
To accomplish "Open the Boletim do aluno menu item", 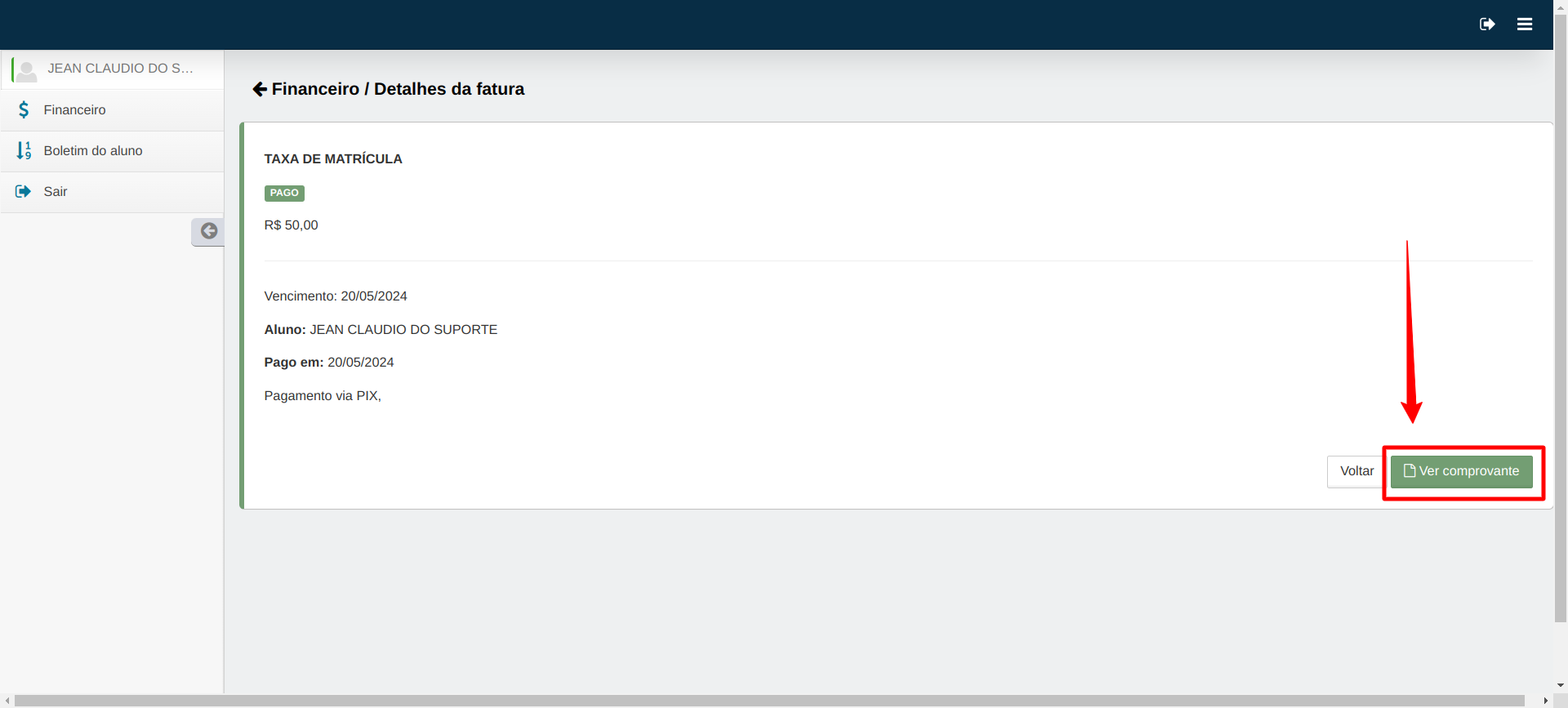I will tap(113, 151).
